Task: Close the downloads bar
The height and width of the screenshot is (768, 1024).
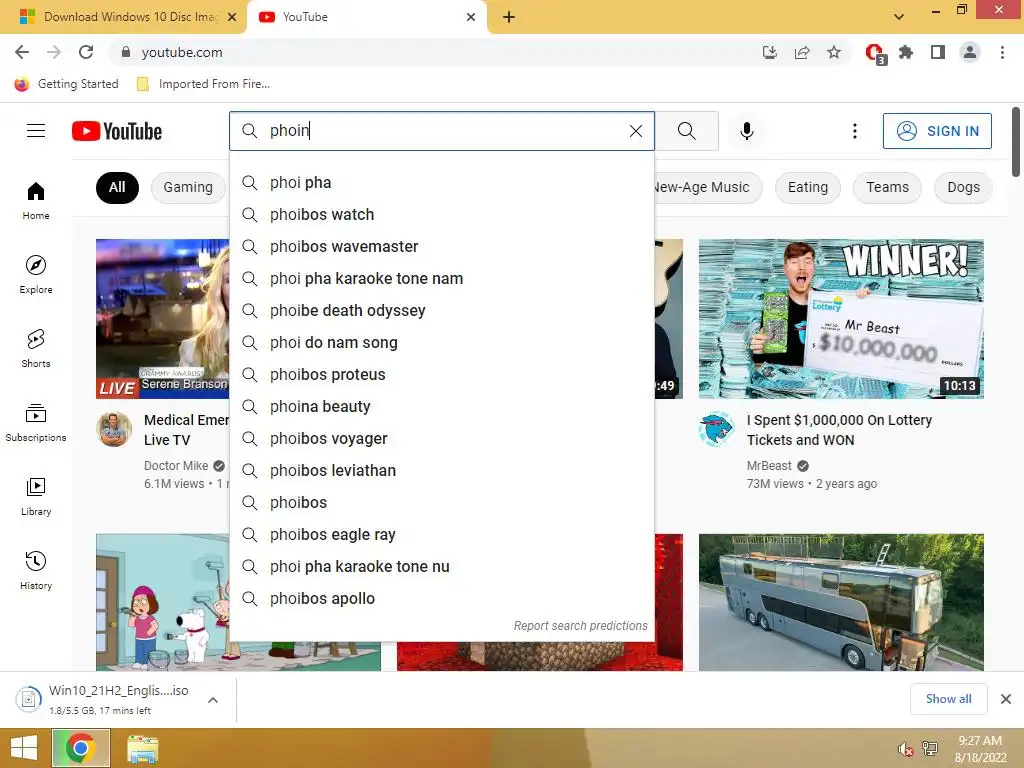Action: point(1006,699)
